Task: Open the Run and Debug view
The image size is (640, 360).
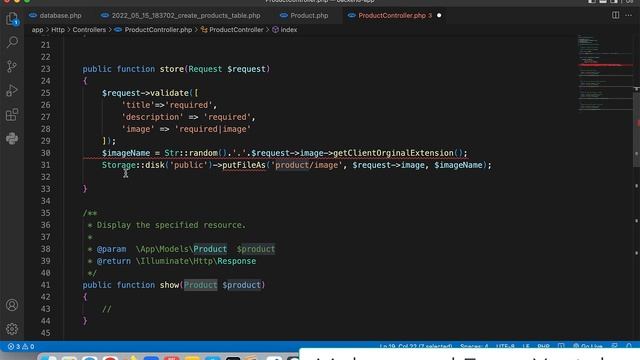Action: click(12, 90)
